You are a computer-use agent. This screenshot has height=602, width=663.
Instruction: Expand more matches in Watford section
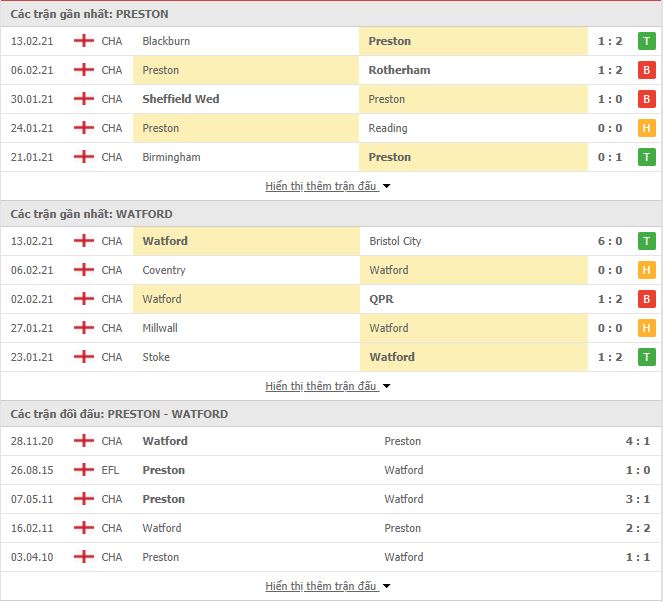[328, 386]
